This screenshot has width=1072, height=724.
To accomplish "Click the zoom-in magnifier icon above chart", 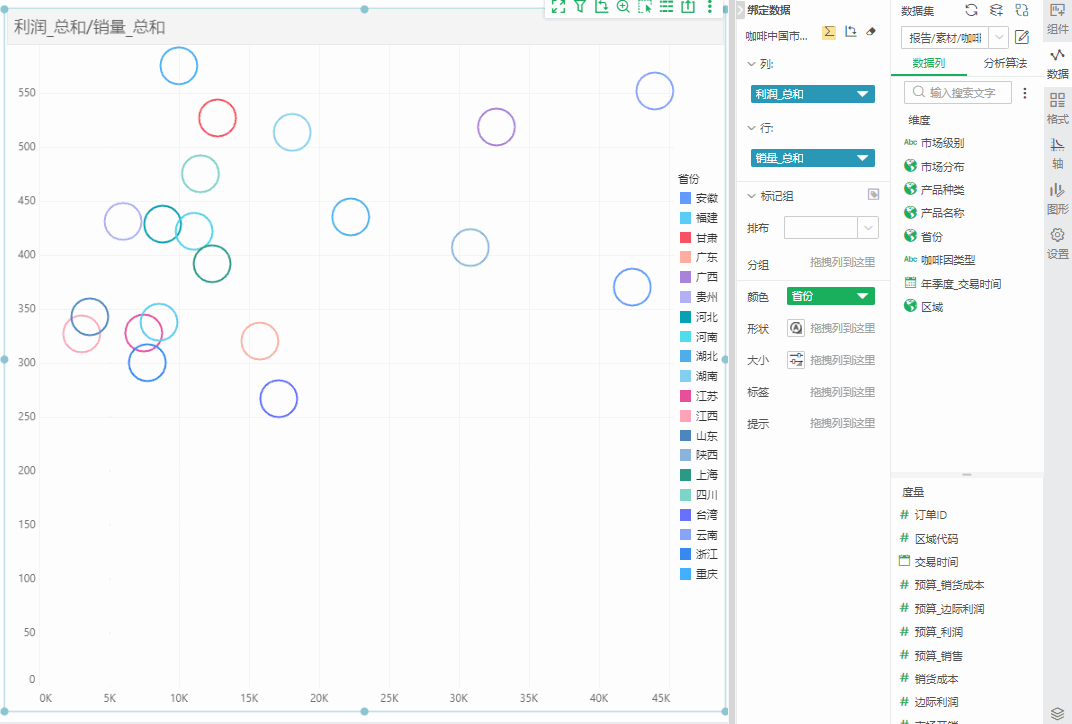I will pyautogui.click(x=623, y=6).
